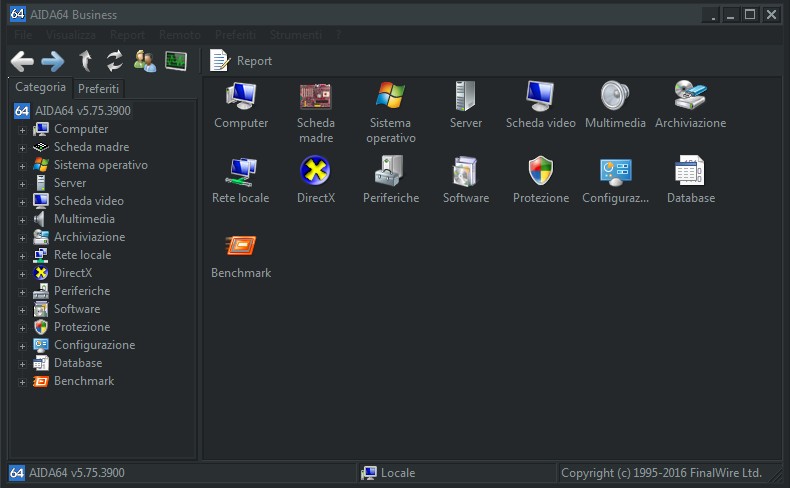Open the Report menu in the menu bar
Viewport: 790px width, 488px height.
click(127, 35)
